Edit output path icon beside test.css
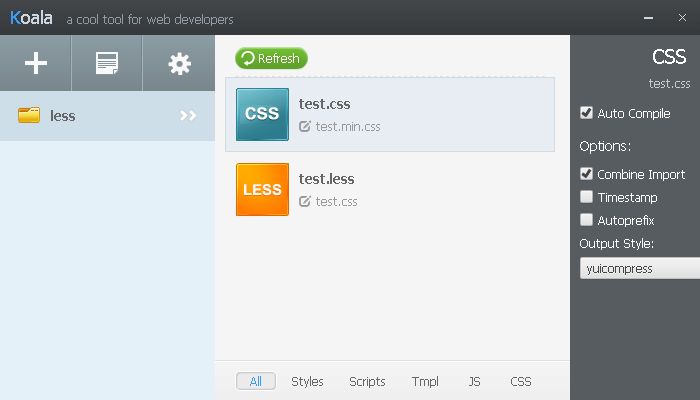This screenshot has width=700, height=400. point(305,201)
